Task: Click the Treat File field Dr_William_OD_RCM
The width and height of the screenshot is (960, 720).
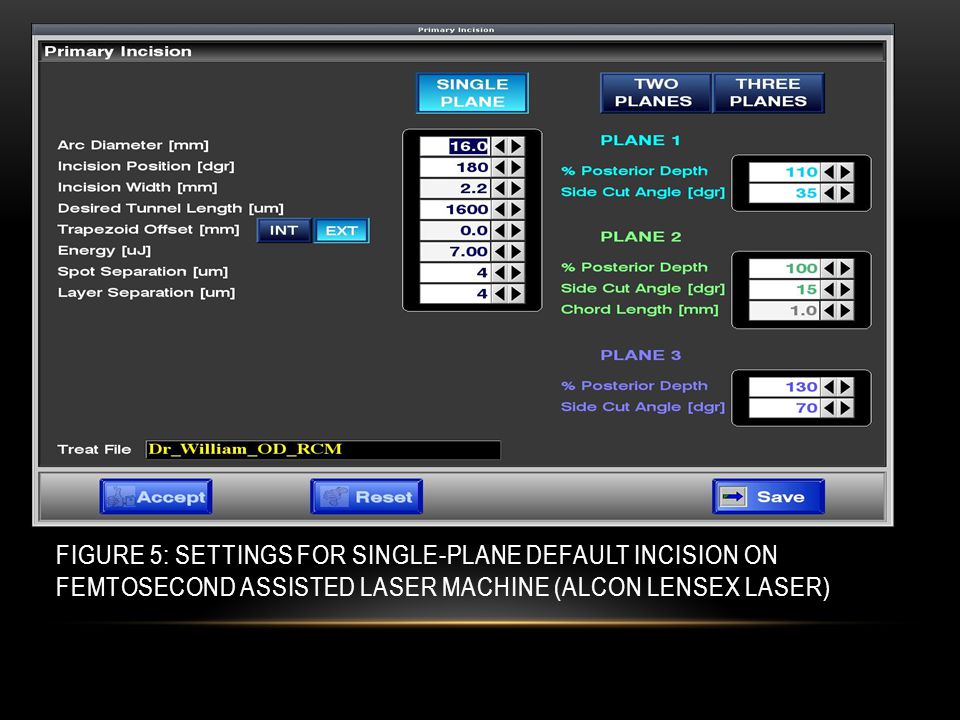Action: pos(323,449)
